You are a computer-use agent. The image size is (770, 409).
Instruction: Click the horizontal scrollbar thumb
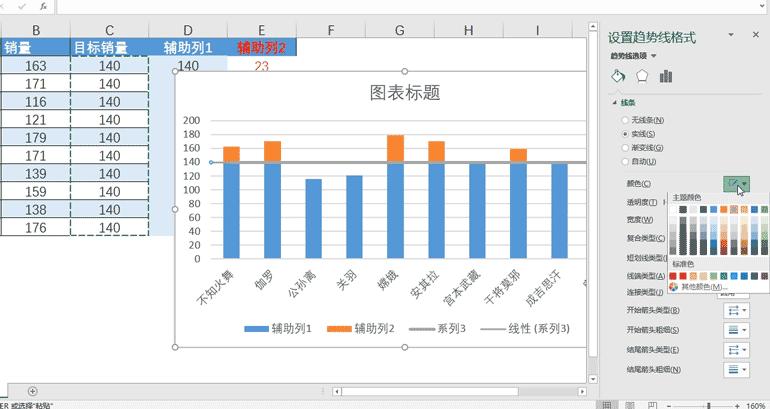pyautogui.click(x=430, y=391)
